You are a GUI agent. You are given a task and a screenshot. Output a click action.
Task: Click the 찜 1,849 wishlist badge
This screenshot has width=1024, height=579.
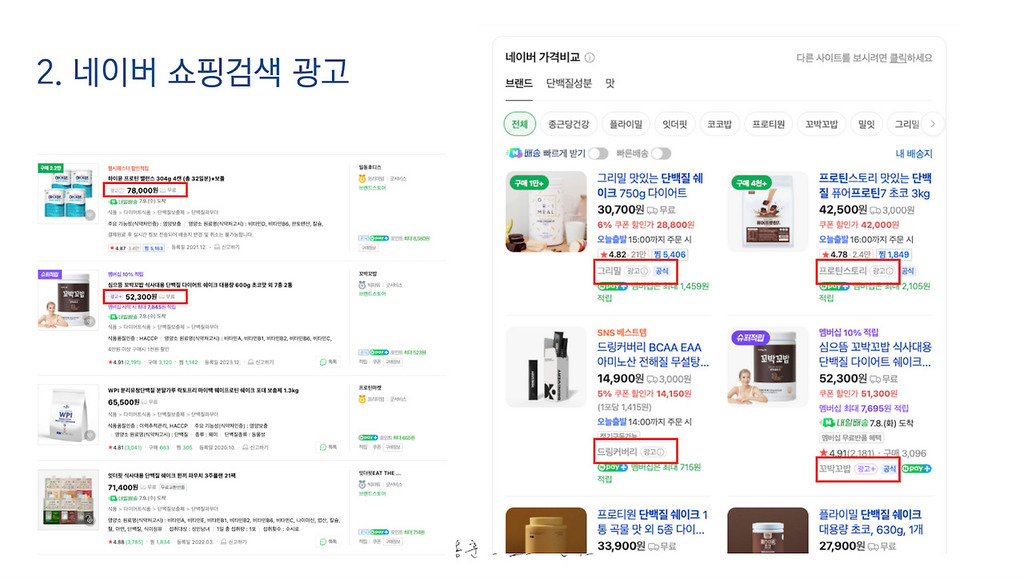tap(893, 255)
